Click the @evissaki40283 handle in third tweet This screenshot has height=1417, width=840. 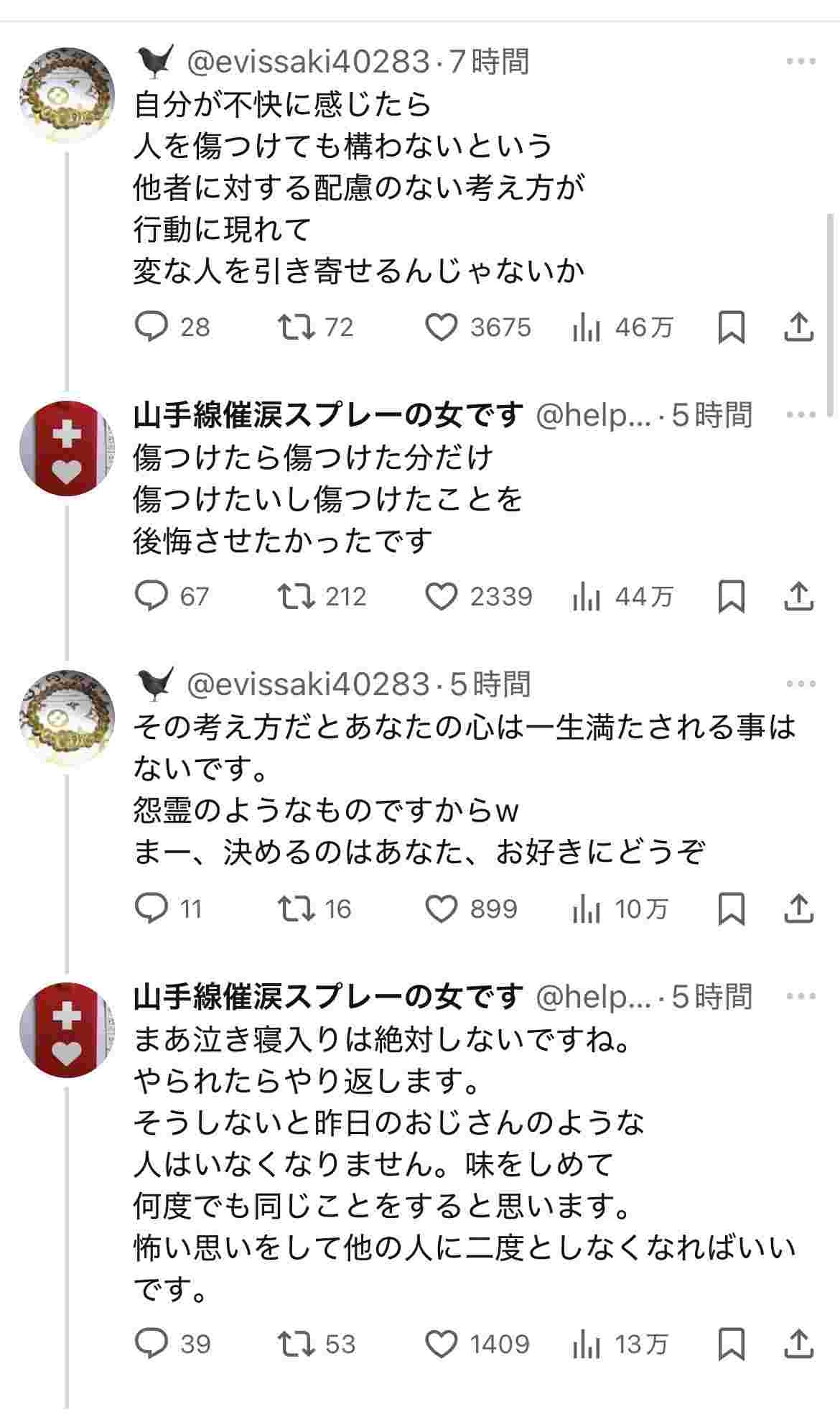point(308,684)
